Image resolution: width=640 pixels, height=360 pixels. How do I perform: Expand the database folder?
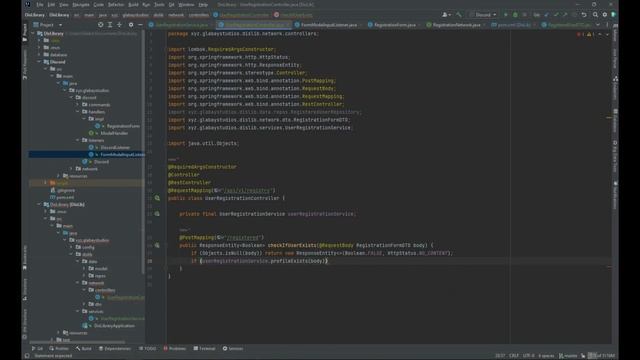coord(39,55)
